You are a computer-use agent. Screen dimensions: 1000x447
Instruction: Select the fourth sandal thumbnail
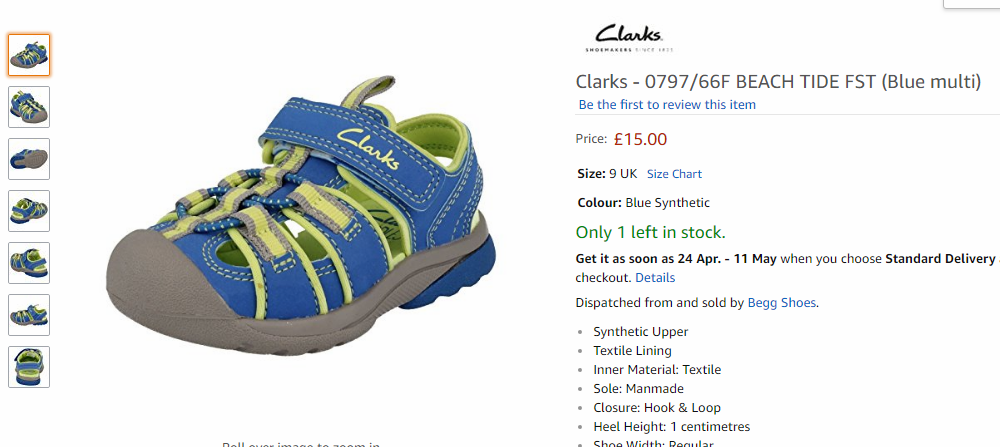coord(29,211)
